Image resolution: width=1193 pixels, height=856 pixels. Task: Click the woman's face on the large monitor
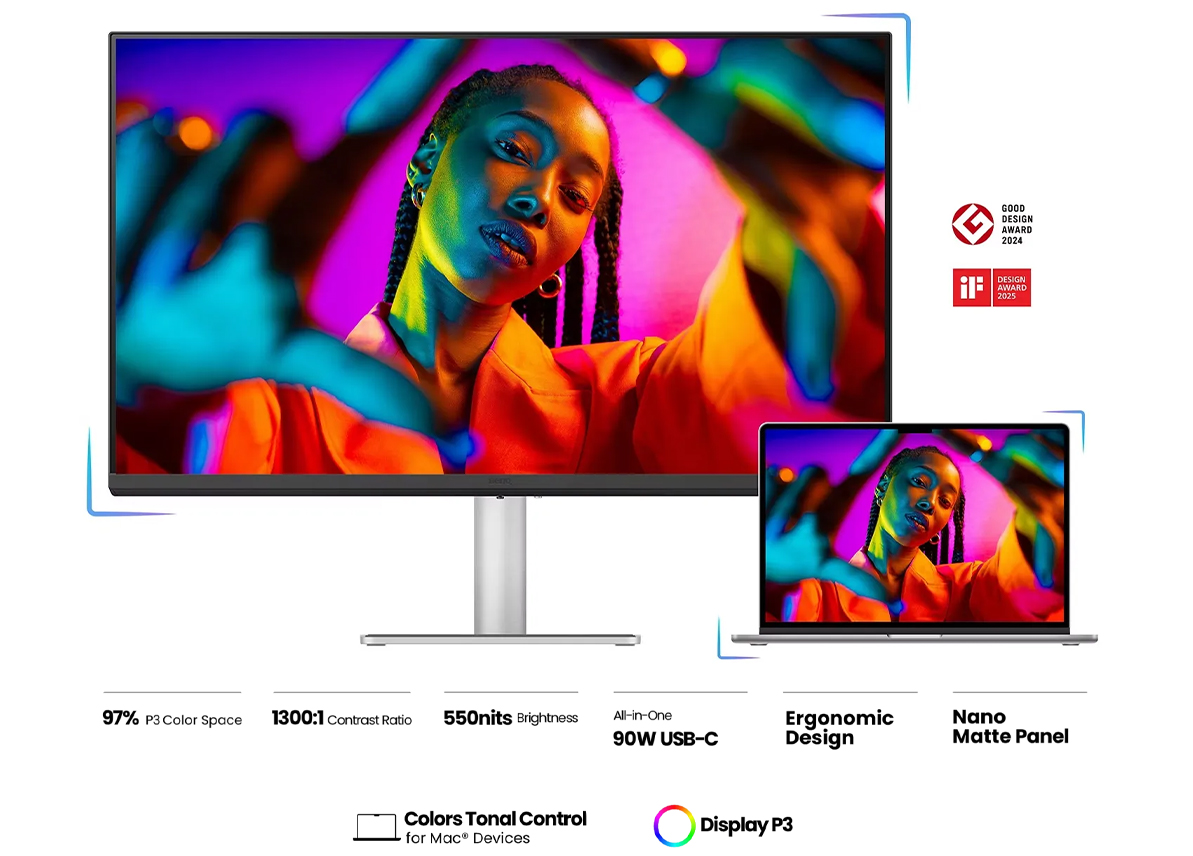tap(515, 200)
